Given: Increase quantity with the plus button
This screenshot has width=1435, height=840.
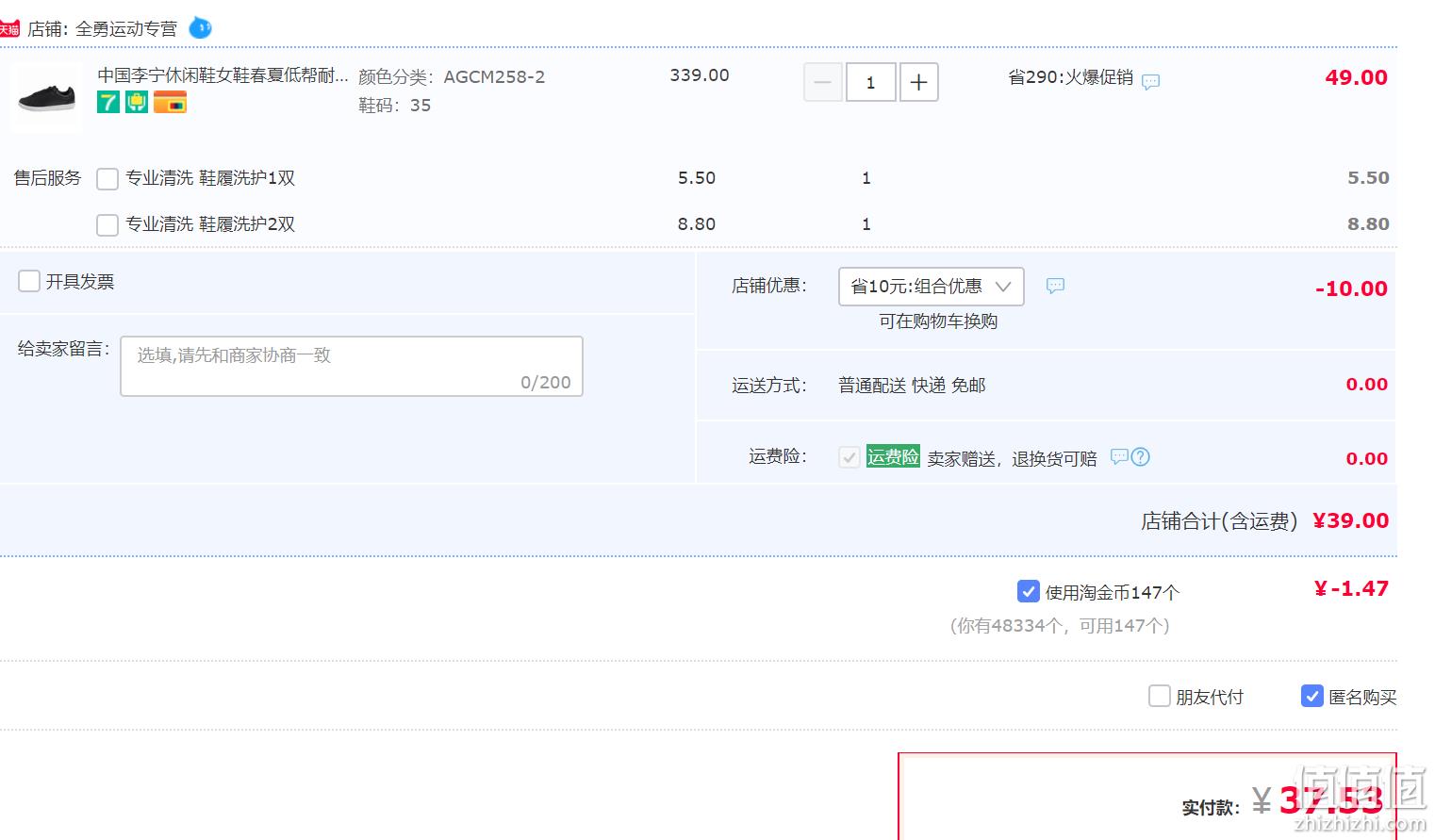Looking at the screenshot, I should click(x=918, y=83).
